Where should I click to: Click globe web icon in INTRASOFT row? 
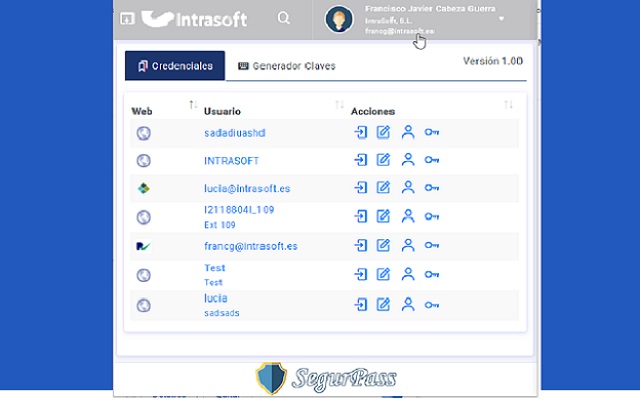point(144,160)
